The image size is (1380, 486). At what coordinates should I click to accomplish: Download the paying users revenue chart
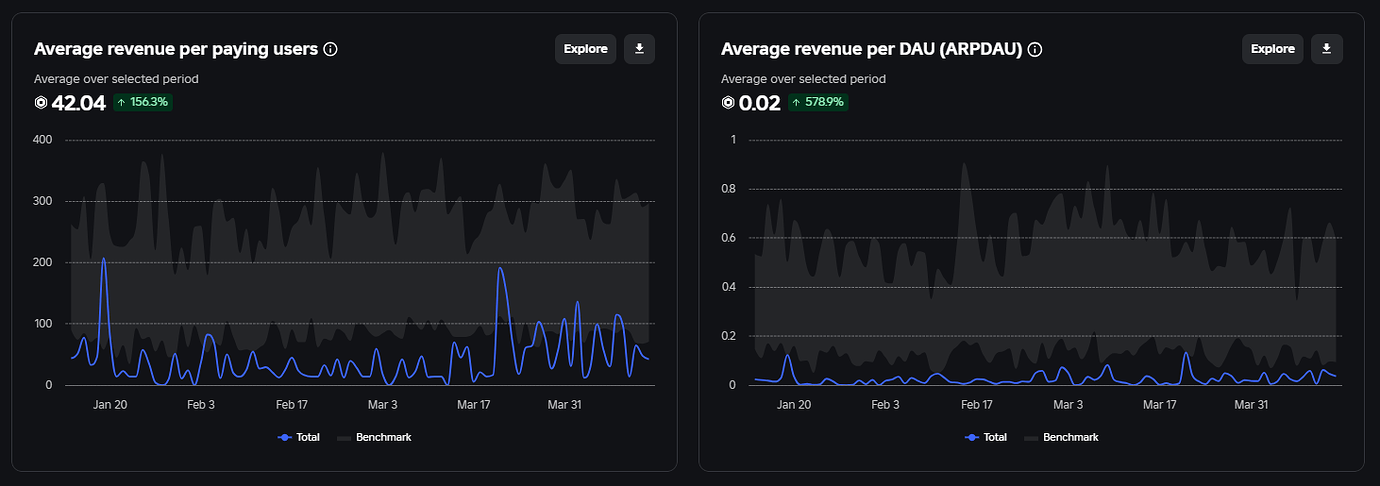pos(639,49)
